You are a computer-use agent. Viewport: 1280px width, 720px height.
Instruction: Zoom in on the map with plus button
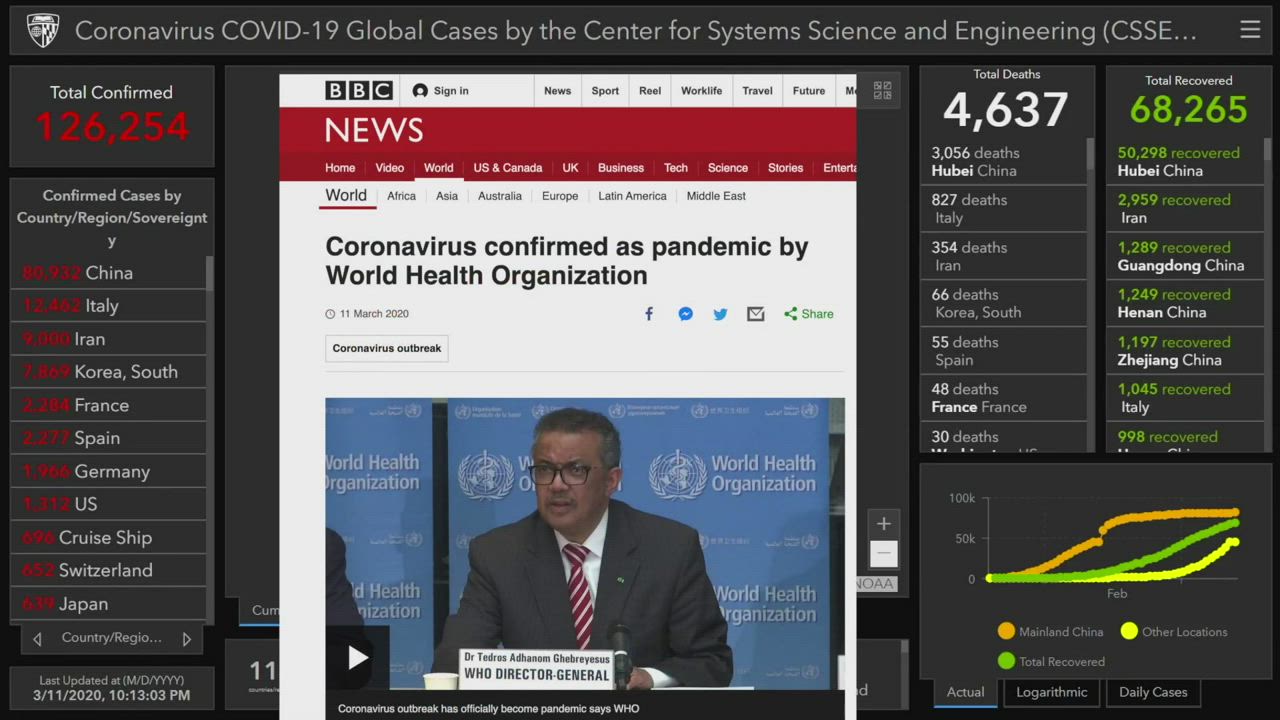pos(883,524)
